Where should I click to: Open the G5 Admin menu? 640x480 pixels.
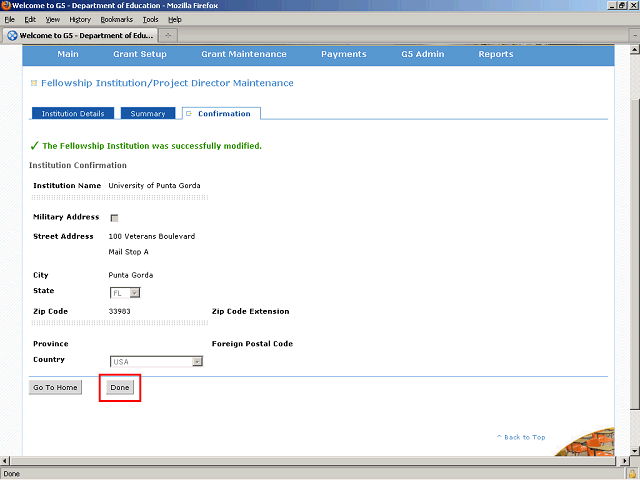tap(422, 54)
